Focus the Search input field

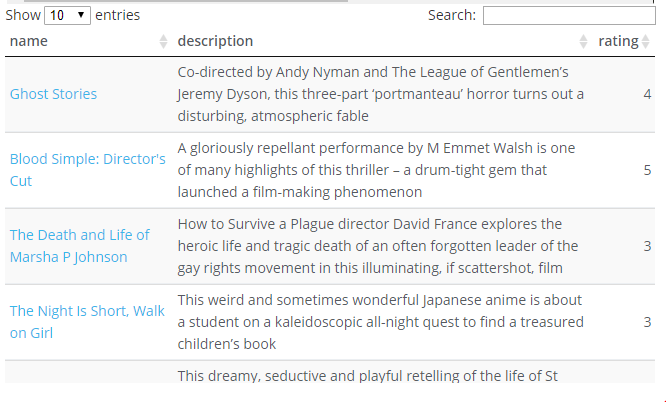tap(568, 15)
